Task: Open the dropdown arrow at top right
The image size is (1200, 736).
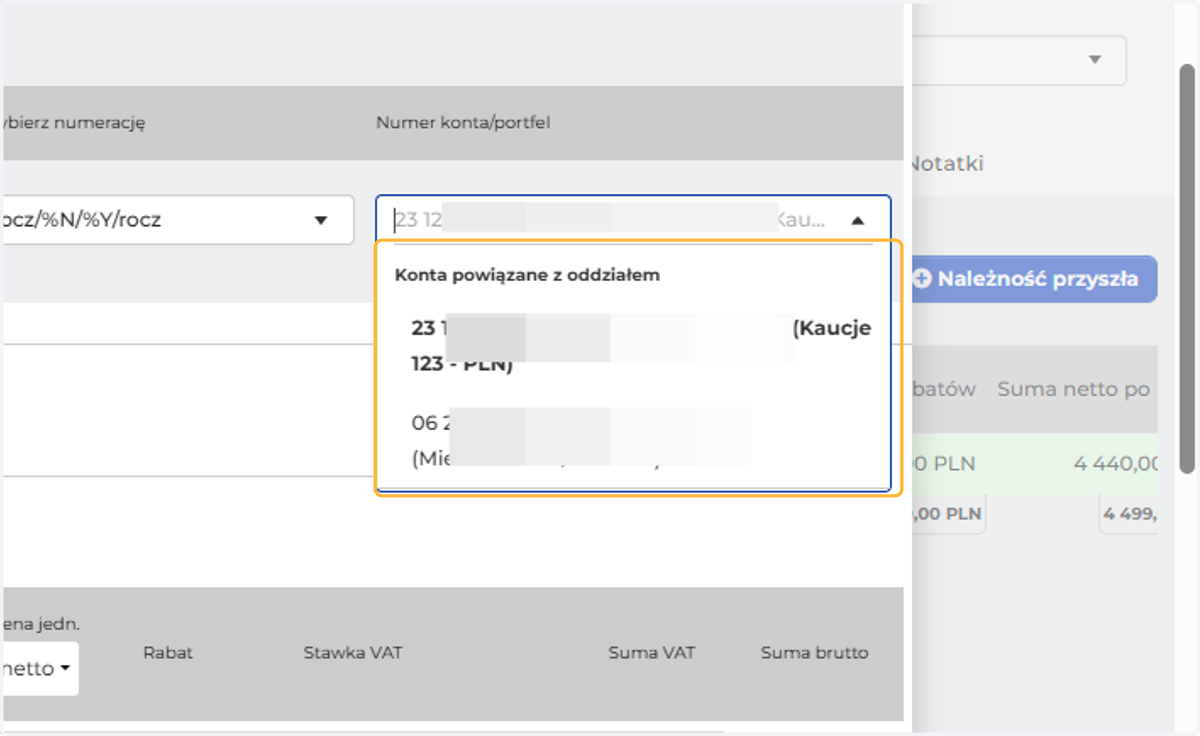Action: pyautogui.click(x=1095, y=60)
